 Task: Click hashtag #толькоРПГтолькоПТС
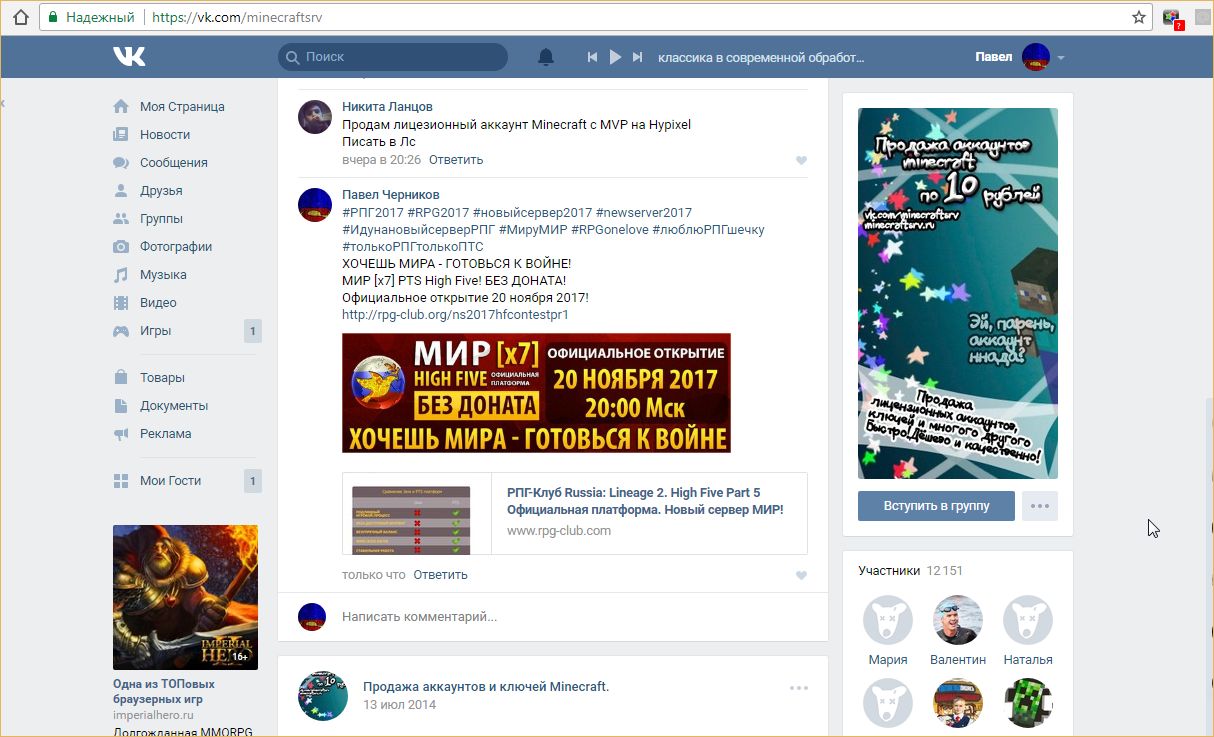[413, 246]
